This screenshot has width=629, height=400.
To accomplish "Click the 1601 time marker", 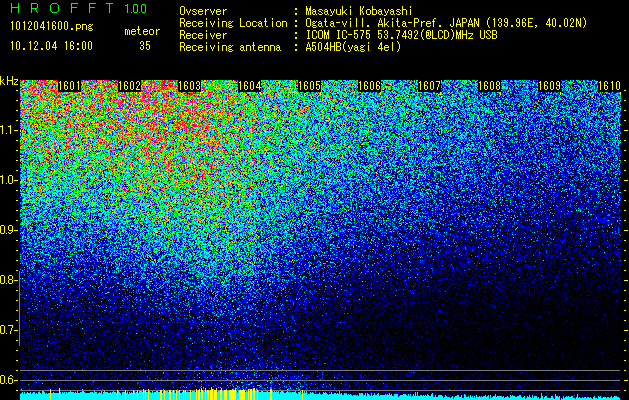I will click(69, 86).
